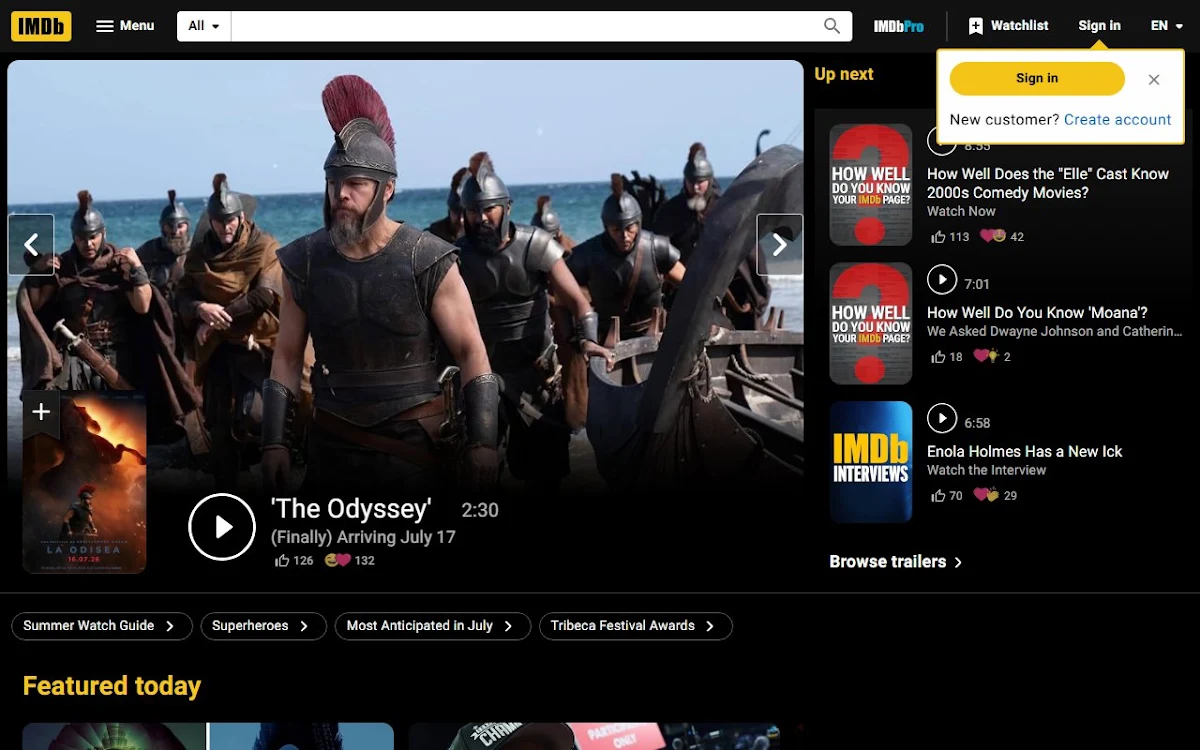Open the IMDb Interviews thumbnail
This screenshot has height=750, width=1200.
pos(871,462)
